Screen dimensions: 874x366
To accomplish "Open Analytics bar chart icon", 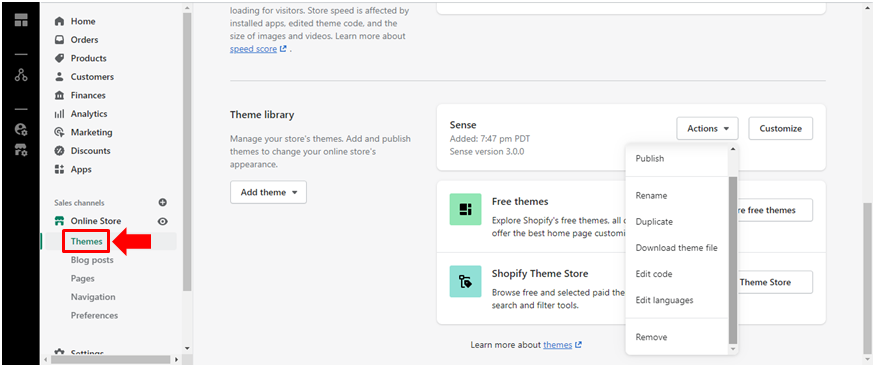I will click(60, 114).
